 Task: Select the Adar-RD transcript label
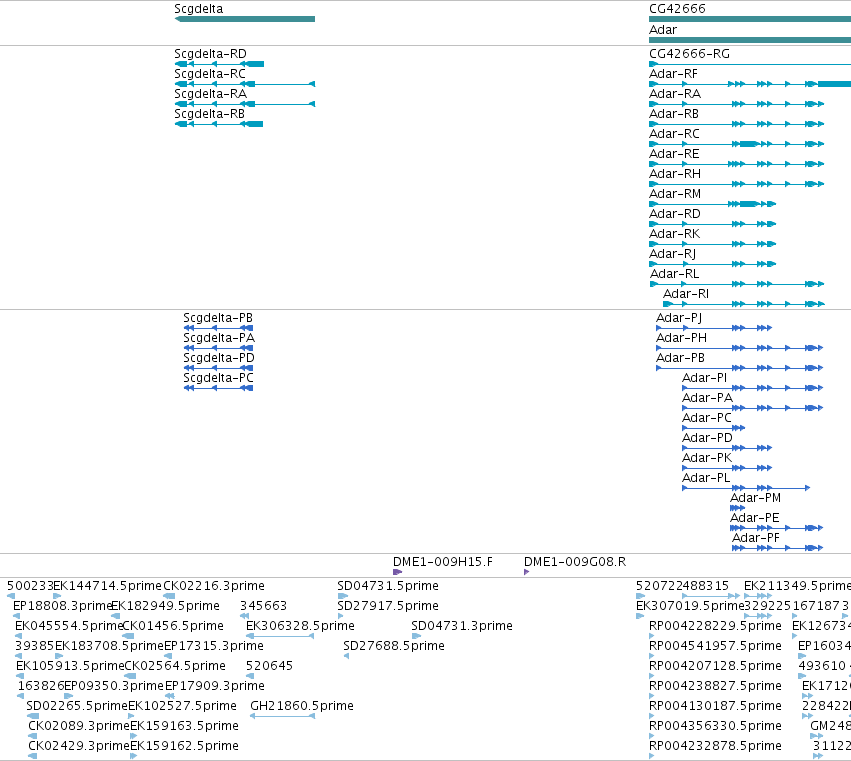tap(675, 214)
